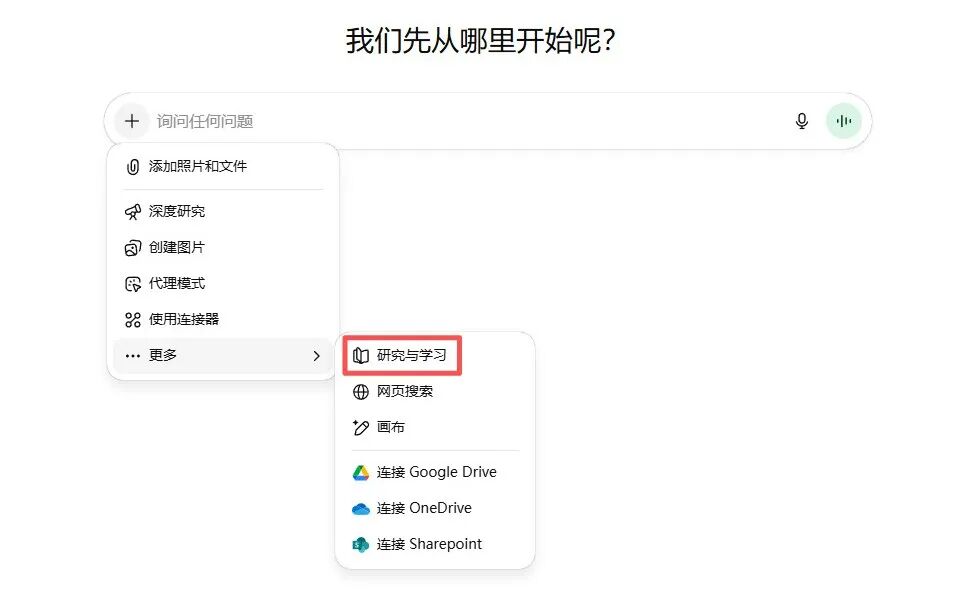Screen dimensions: 955x610
Task: Click the plus attachment button
Action: click(132, 121)
